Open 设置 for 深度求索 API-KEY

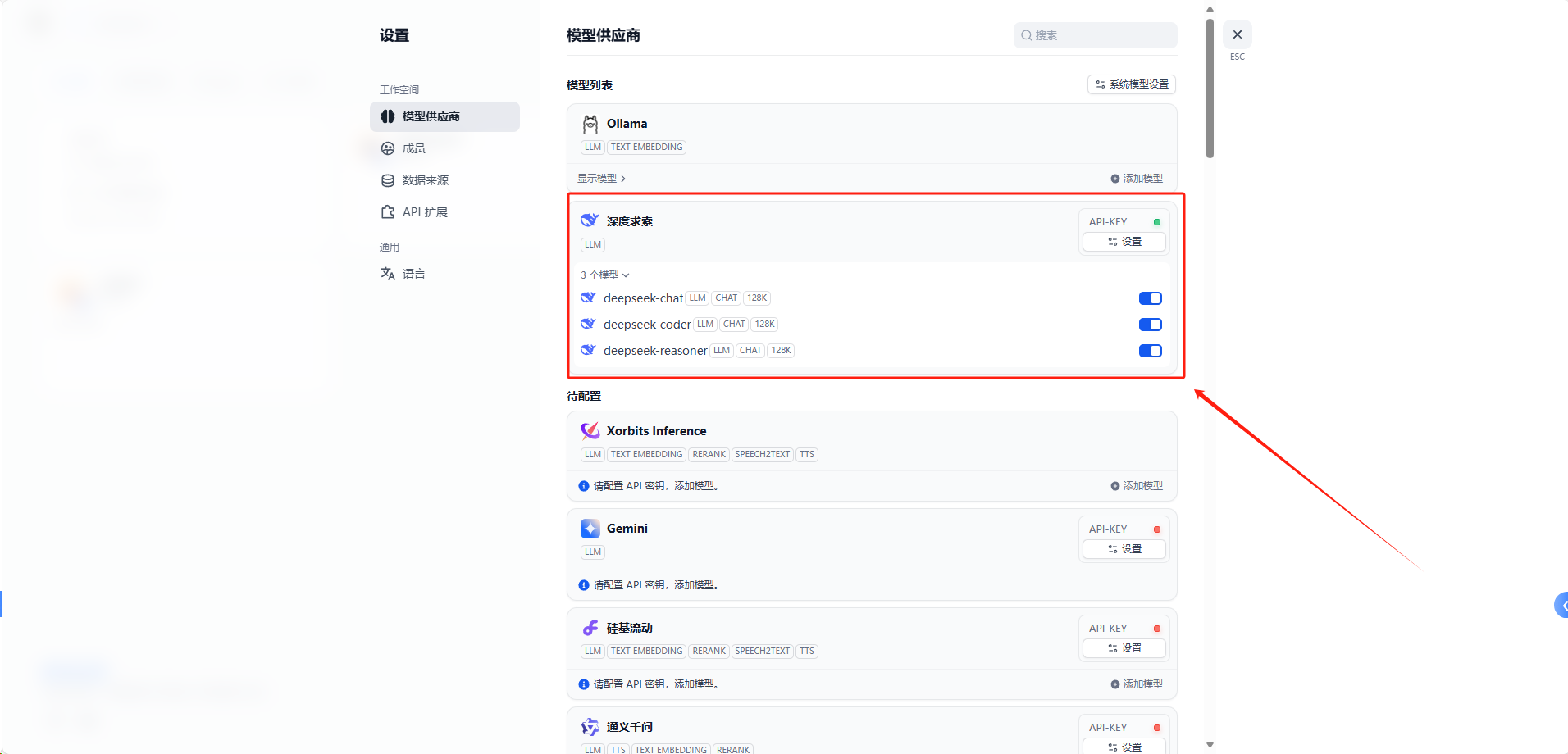coord(1124,242)
